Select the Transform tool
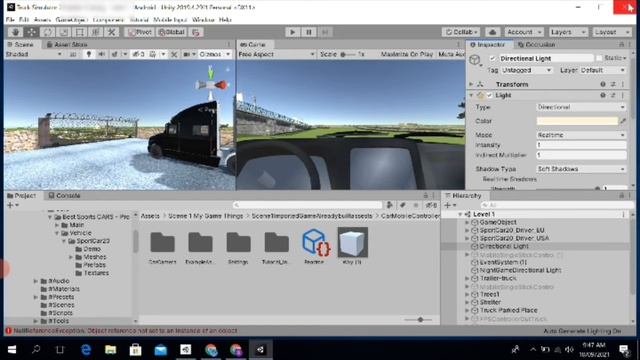The height and width of the screenshot is (360, 640). pyautogui.click(x=95, y=32)
